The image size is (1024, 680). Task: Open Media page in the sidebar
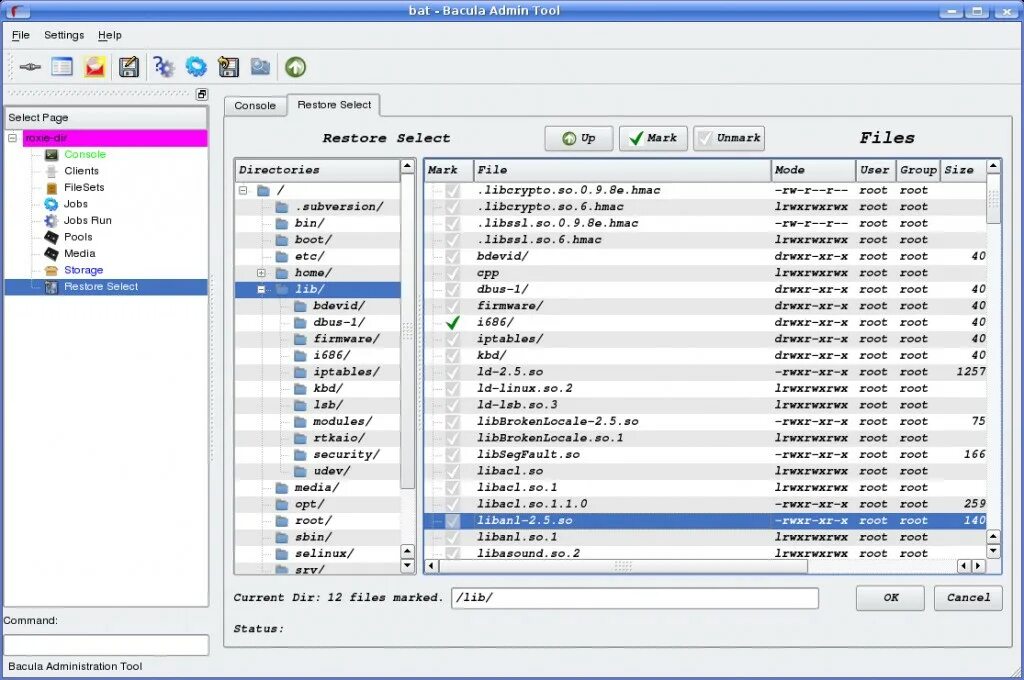pos(80,253)
